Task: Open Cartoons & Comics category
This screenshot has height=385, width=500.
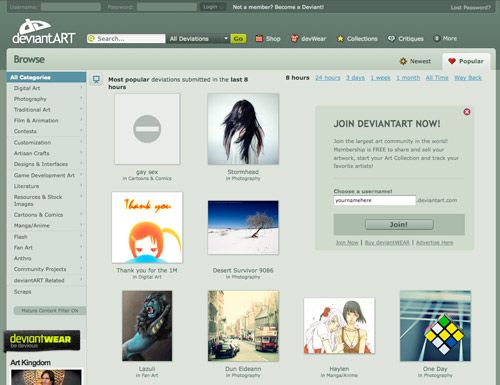Action: 46,215
